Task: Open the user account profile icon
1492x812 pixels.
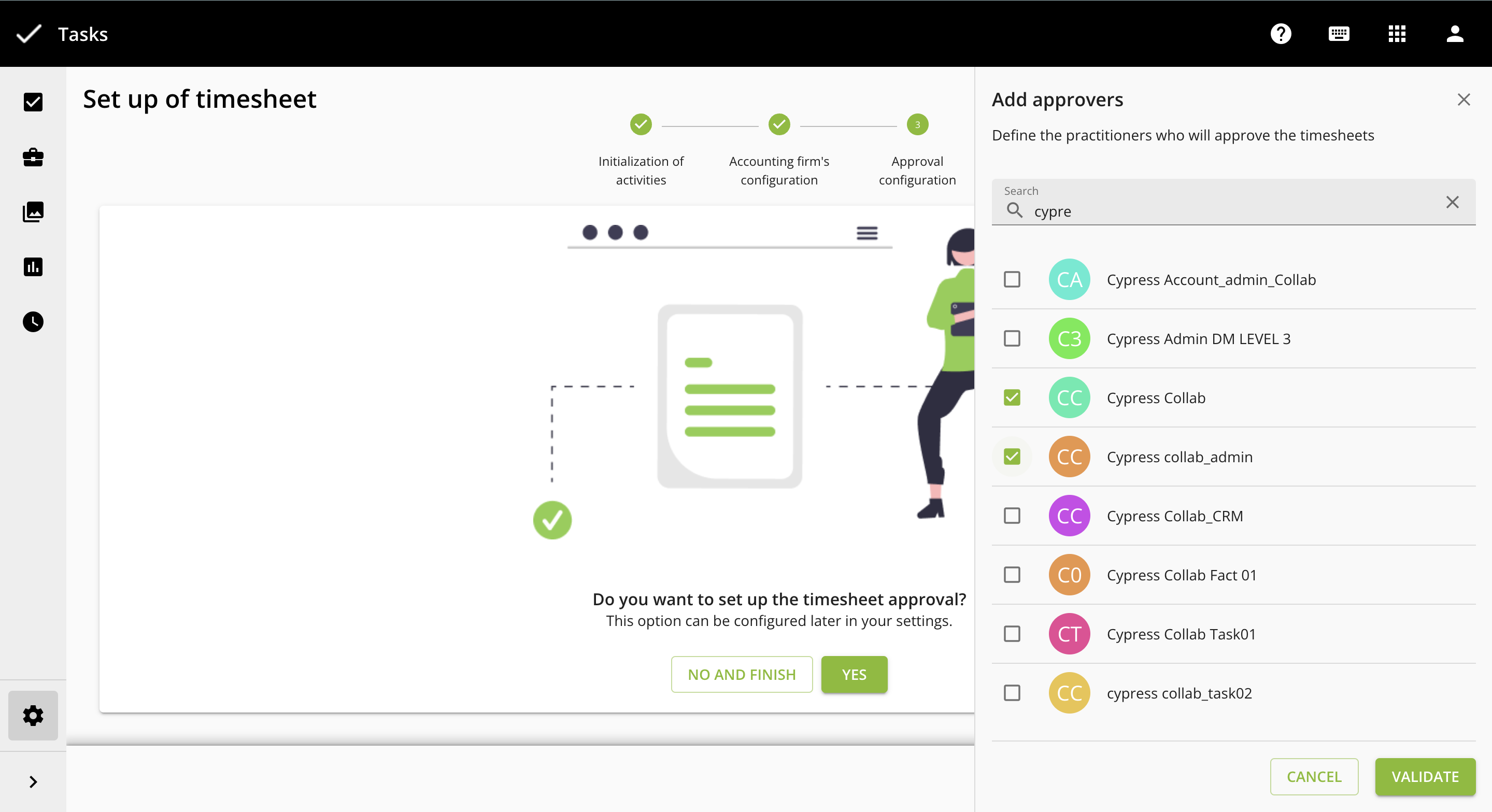Action: [1454, 34]
